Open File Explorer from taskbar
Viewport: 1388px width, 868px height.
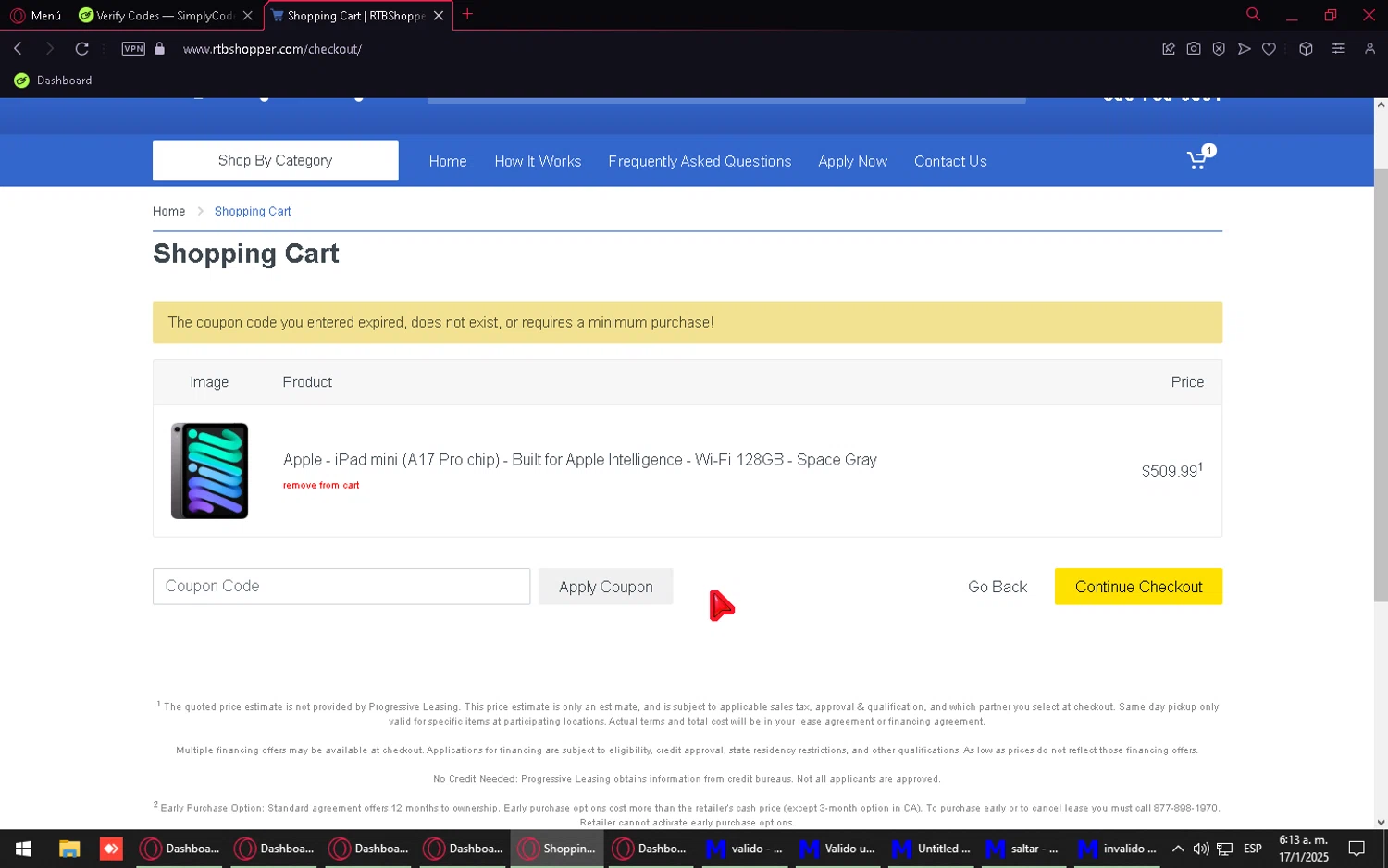[69, 849]
